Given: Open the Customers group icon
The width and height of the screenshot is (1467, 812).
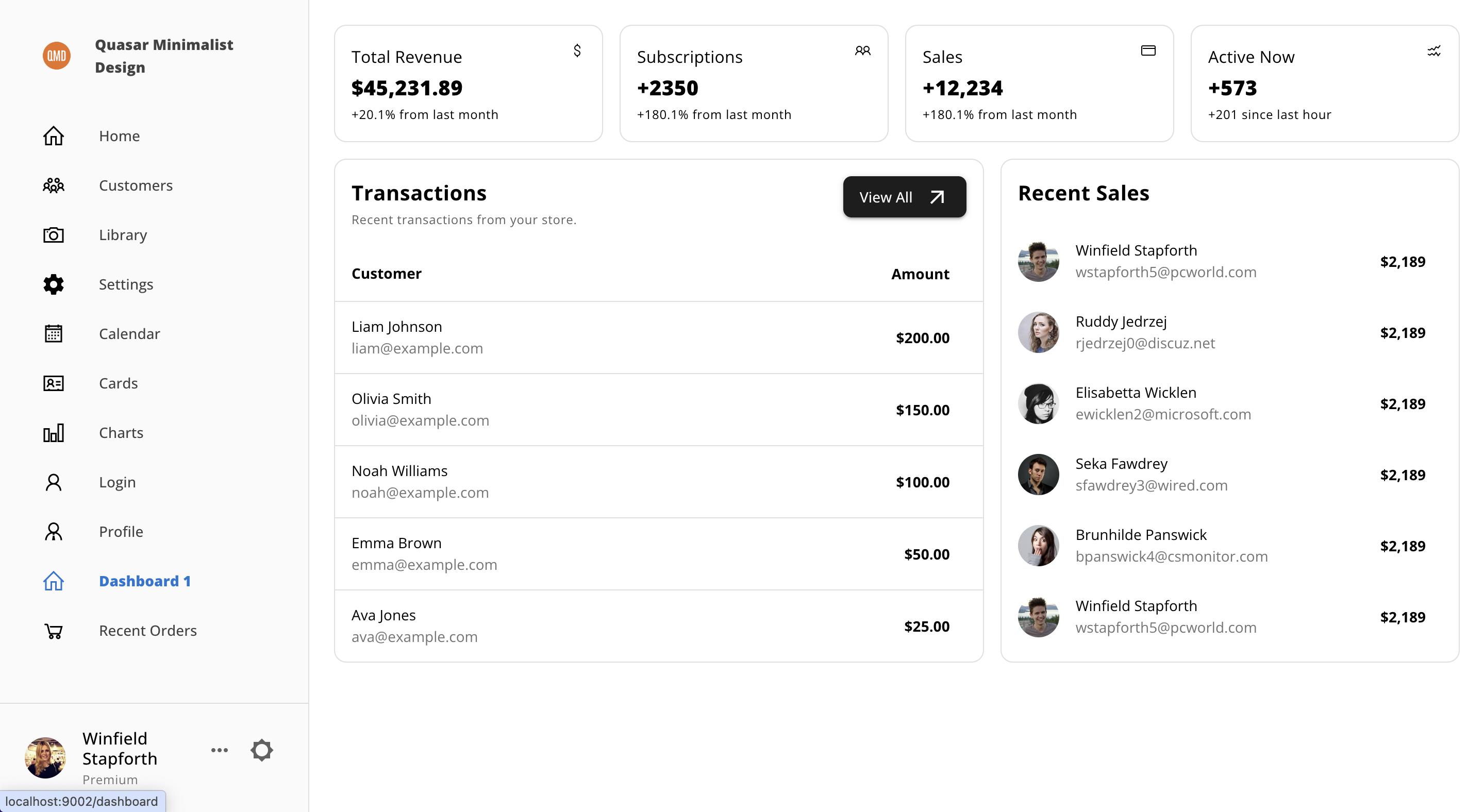Looking at the screenshot, I should (x=54, y=185).
